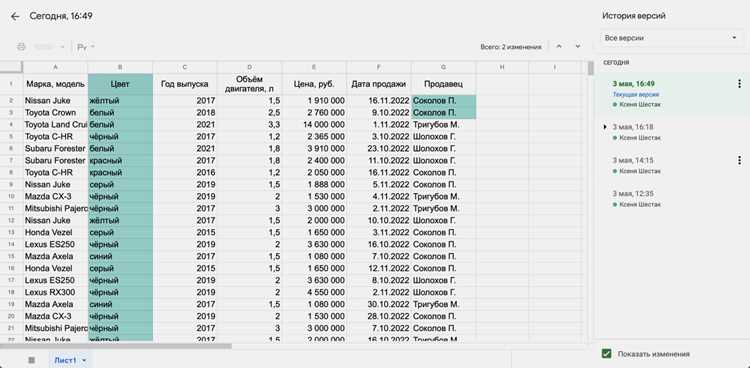Open the currency format dropdown
Image resolution: width=750 pixels, height=368 pixels.
[x=87, y=47]
